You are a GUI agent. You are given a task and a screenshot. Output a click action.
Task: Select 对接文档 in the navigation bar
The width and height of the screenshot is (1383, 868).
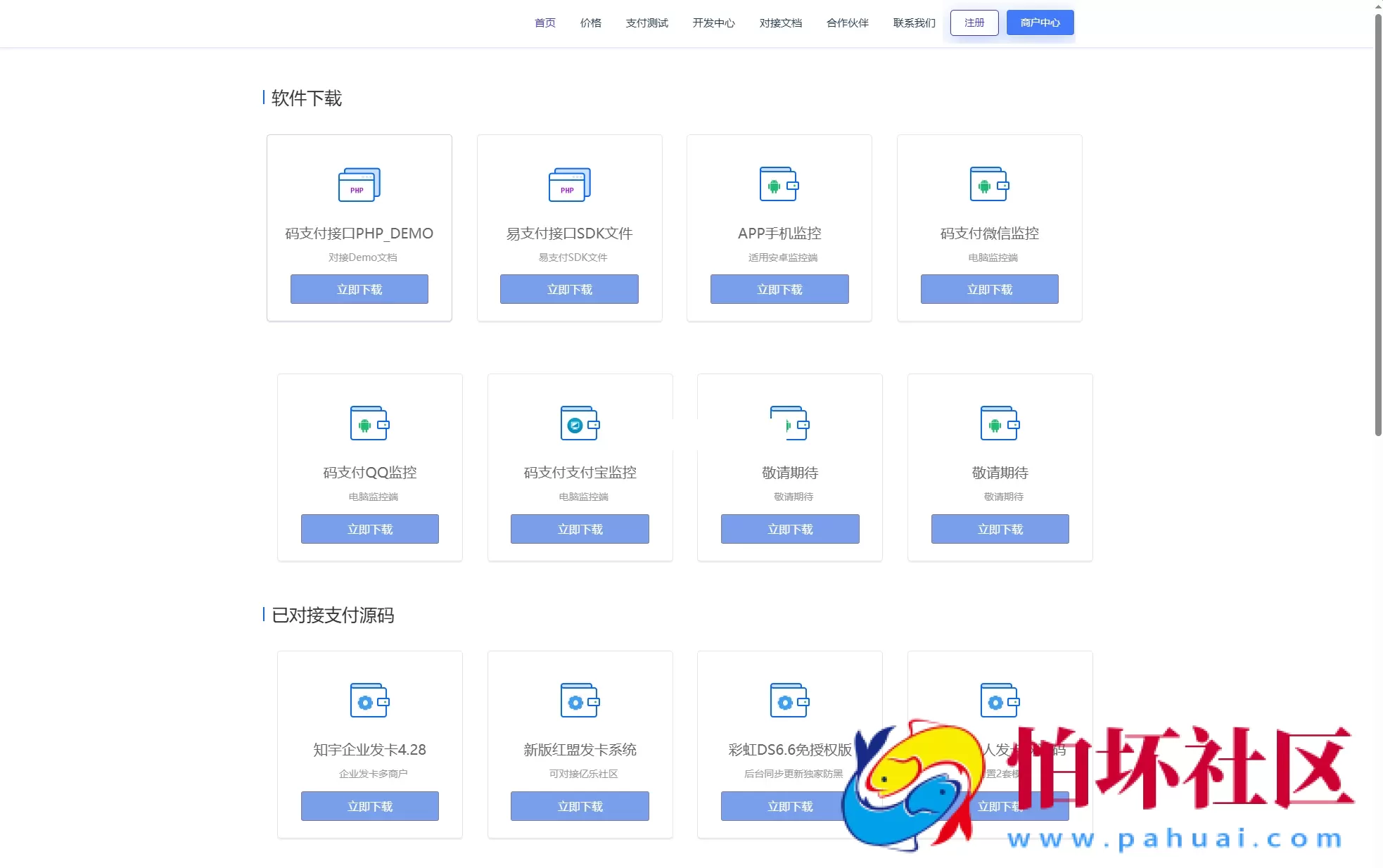(780, 23)
